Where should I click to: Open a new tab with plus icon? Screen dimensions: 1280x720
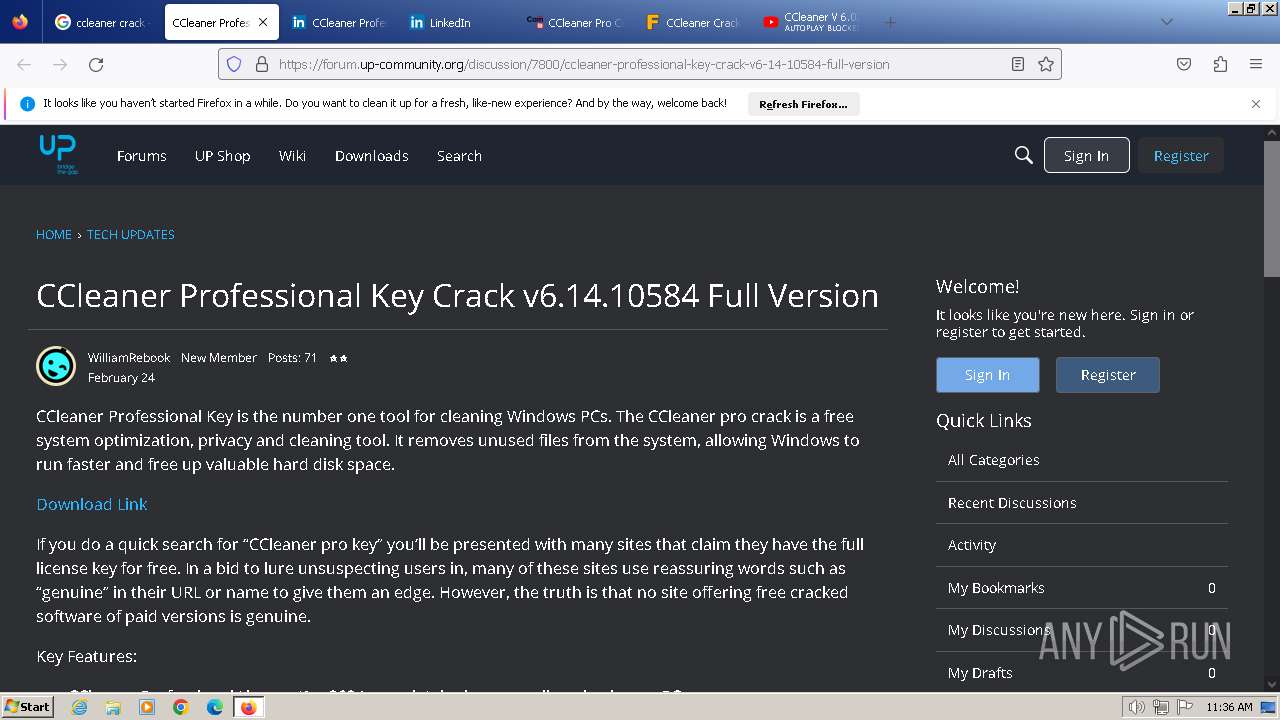890,22
